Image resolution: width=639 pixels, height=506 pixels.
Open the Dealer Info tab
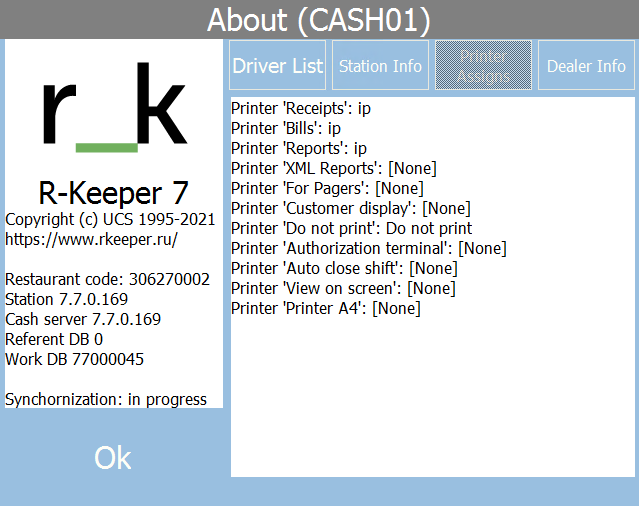point(586,65)
